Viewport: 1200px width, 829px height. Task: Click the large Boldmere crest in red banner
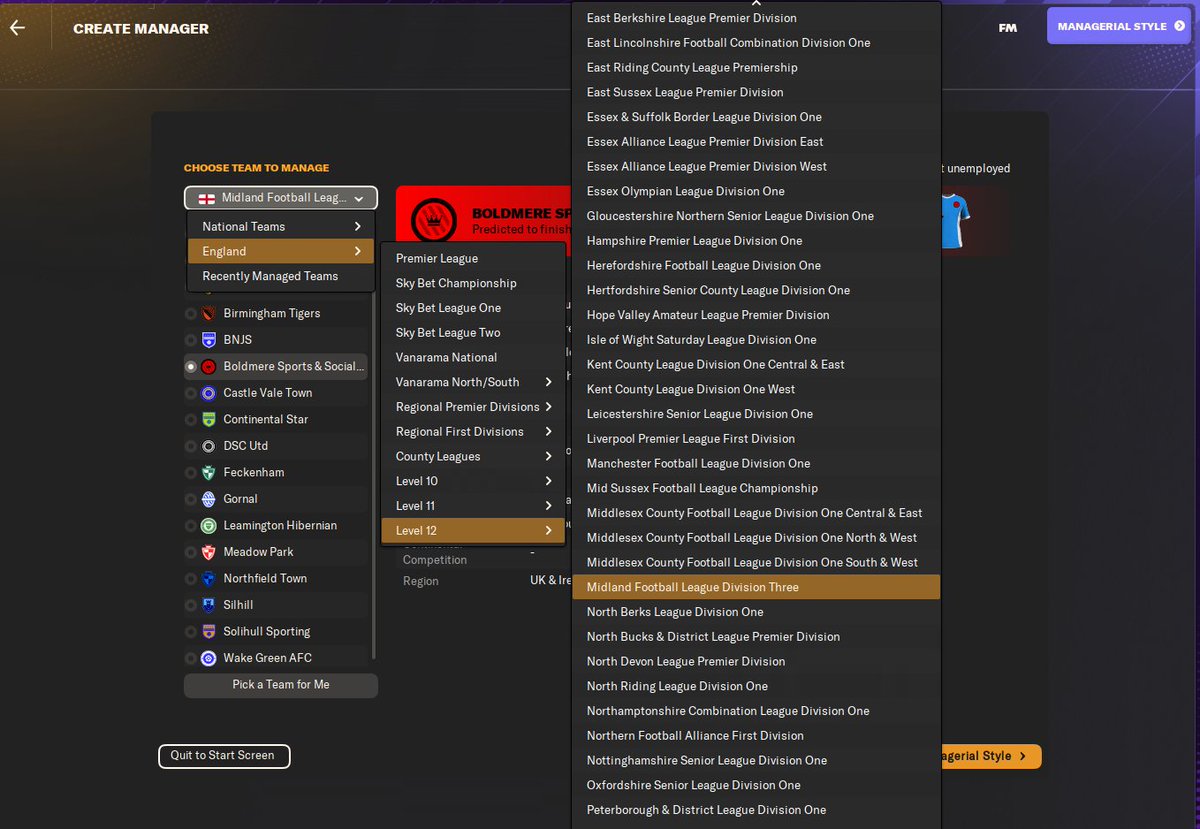pyautogui.click(x=434, y=220)
